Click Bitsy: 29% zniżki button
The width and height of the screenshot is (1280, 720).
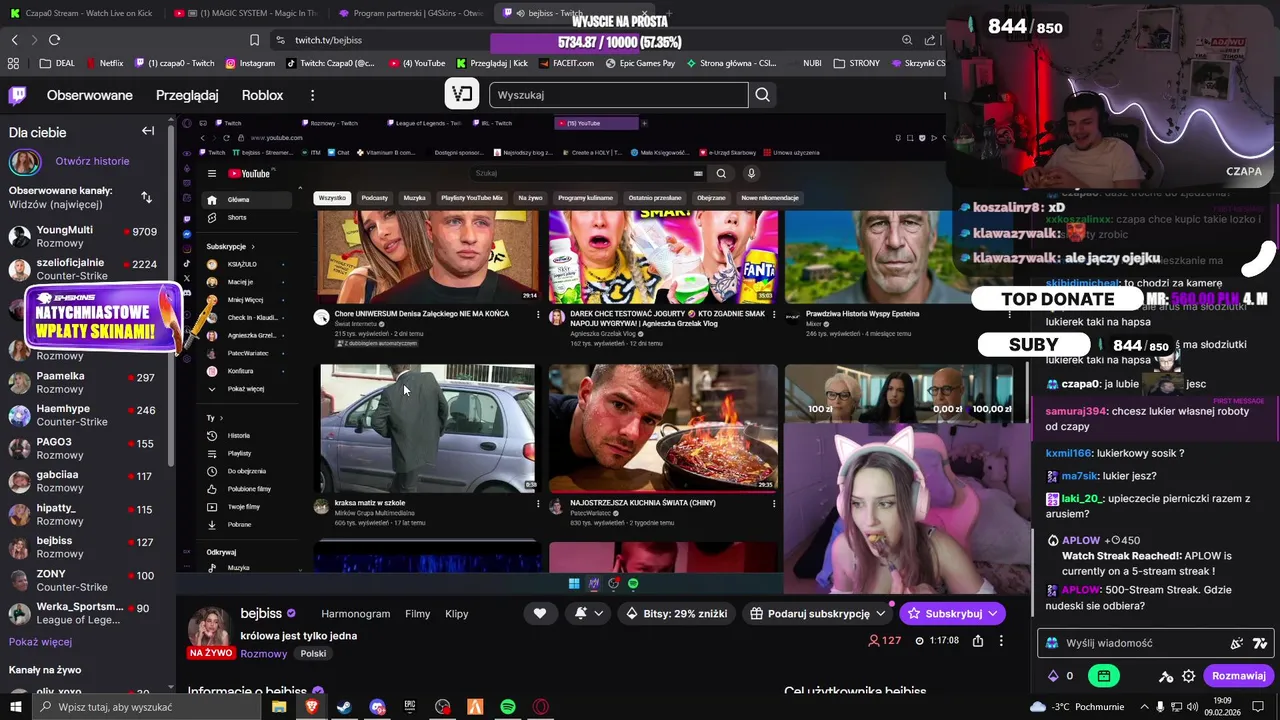point(676,613)
